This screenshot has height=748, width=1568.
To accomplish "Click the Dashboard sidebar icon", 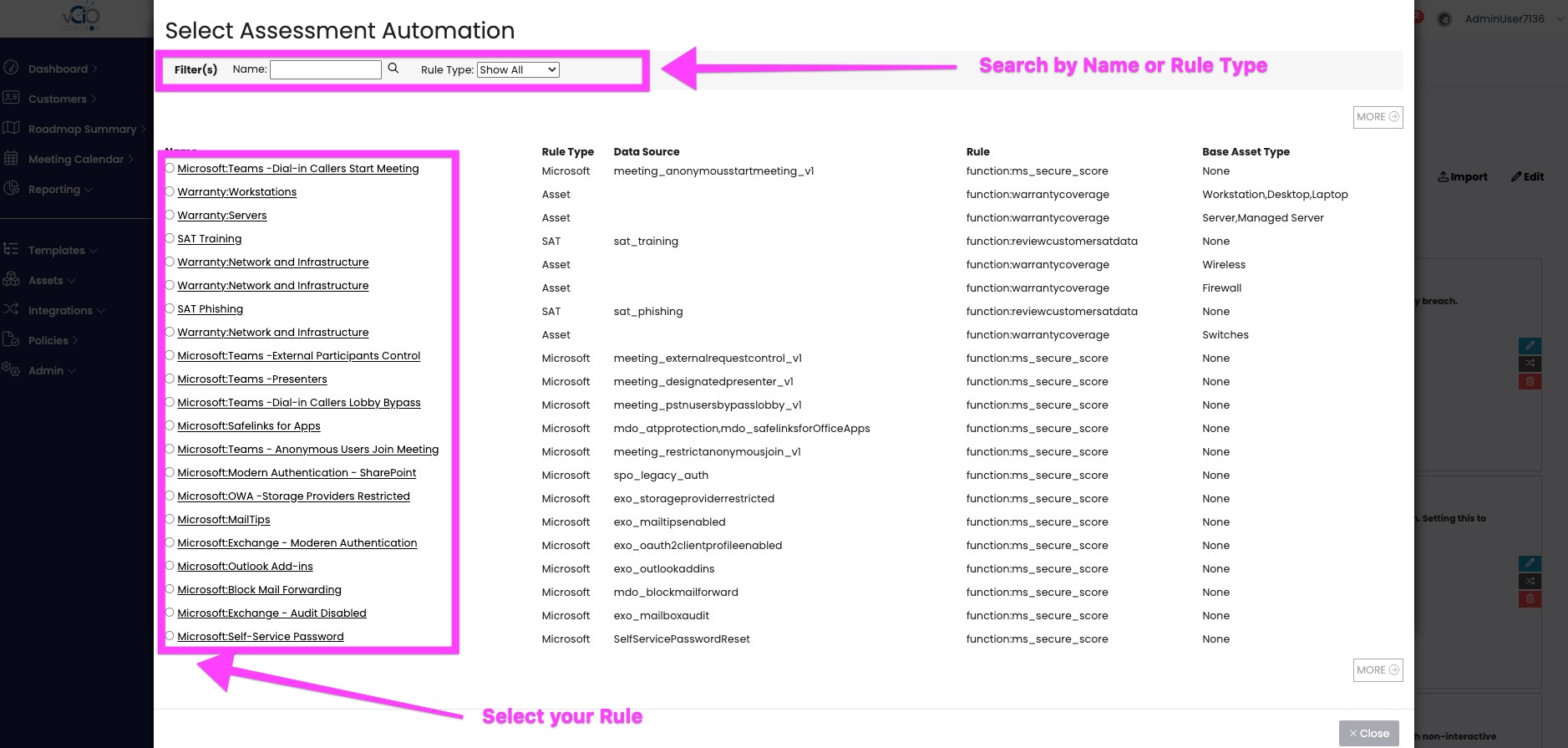I will (x=12, y=68).
